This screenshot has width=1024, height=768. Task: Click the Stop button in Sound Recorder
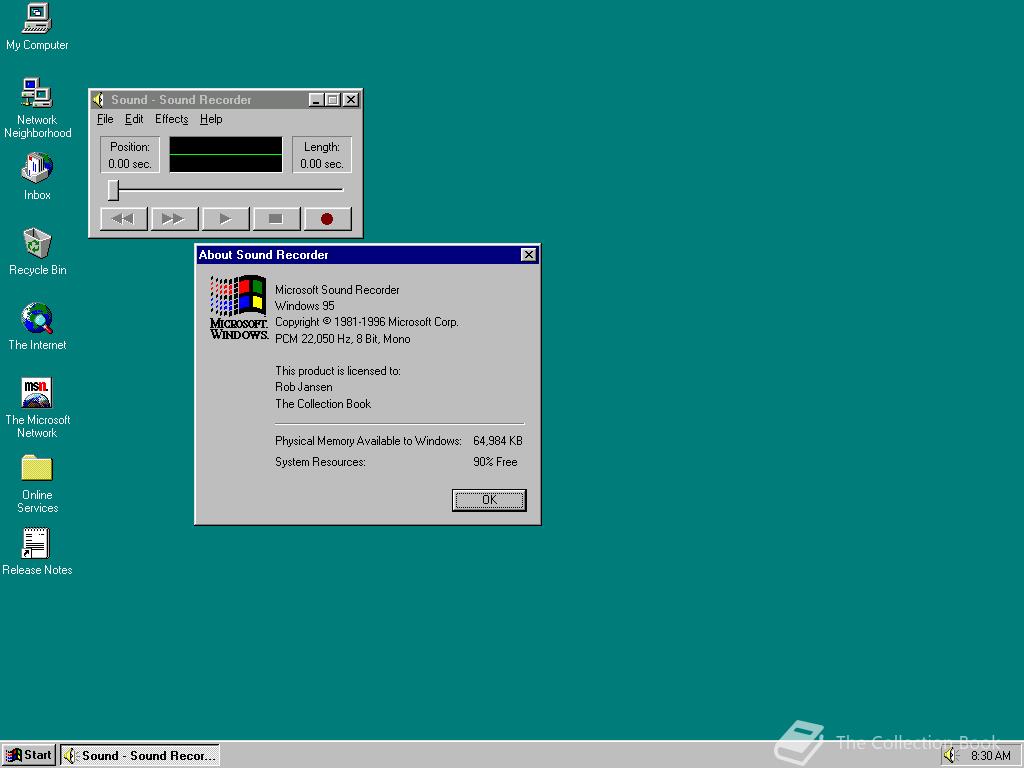[276, 219]
